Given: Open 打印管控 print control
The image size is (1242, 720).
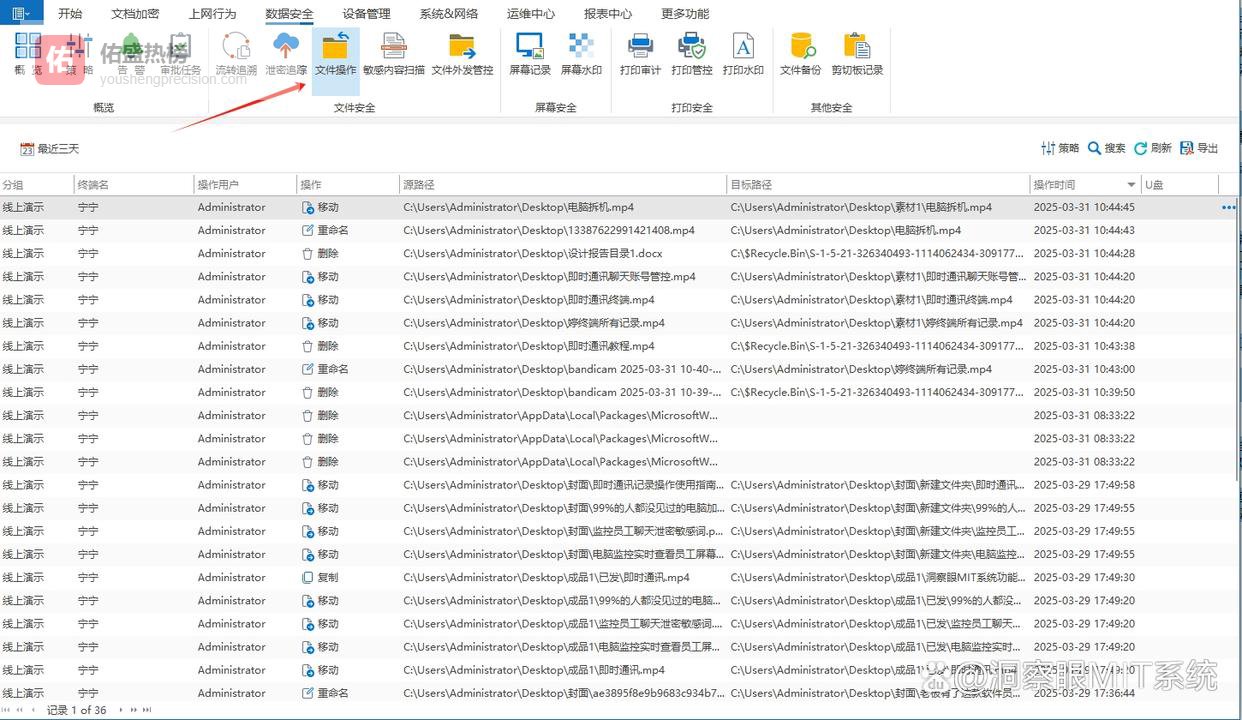Looking at the screenshot, I should pos(692,54).
